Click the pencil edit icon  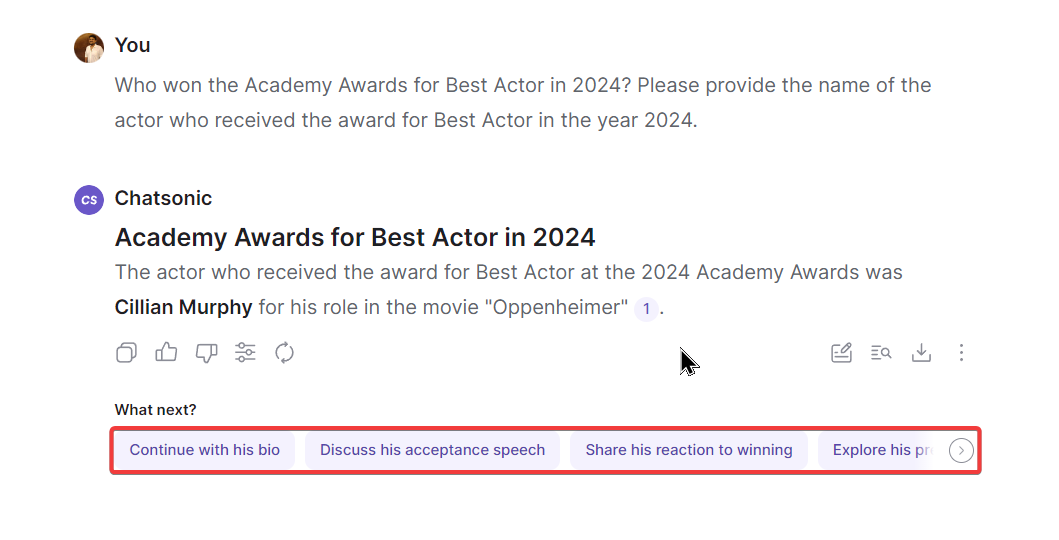tap(841, 352)
